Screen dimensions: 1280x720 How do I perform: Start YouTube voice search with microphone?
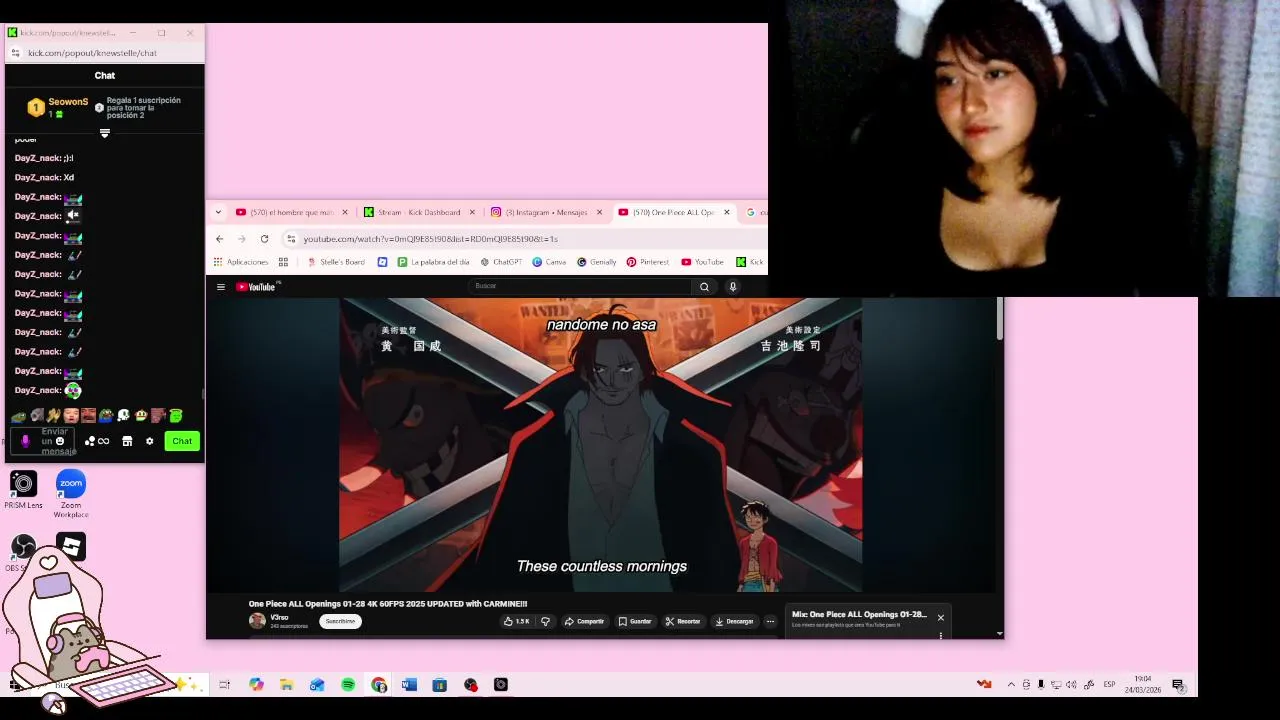click(x=733, y=287)
